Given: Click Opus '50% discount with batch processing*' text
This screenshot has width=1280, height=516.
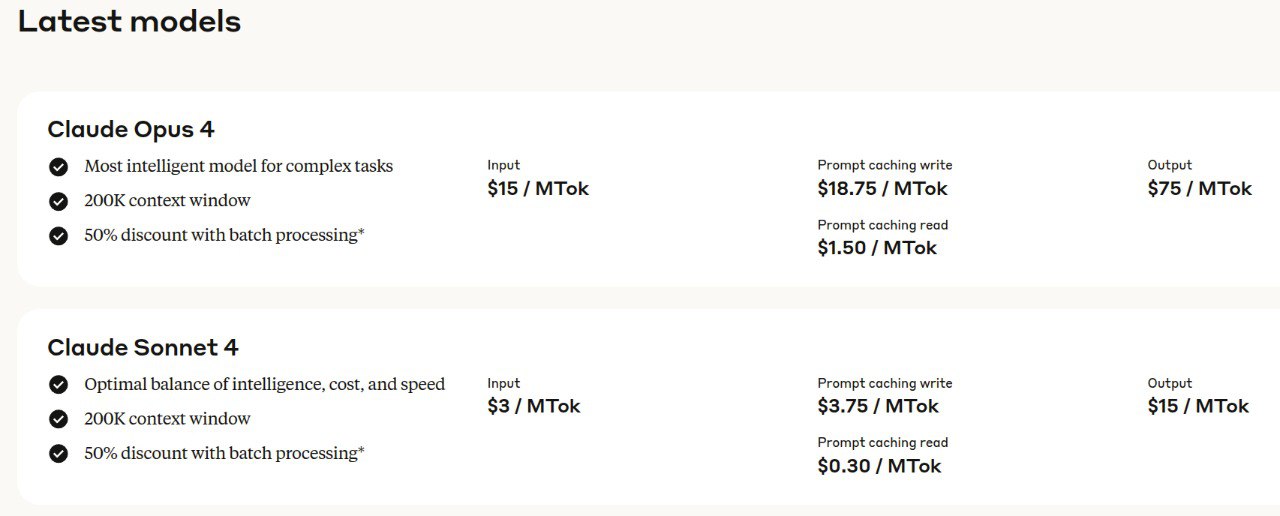Looking at the screenshot, I should click(x=224, y=235).
